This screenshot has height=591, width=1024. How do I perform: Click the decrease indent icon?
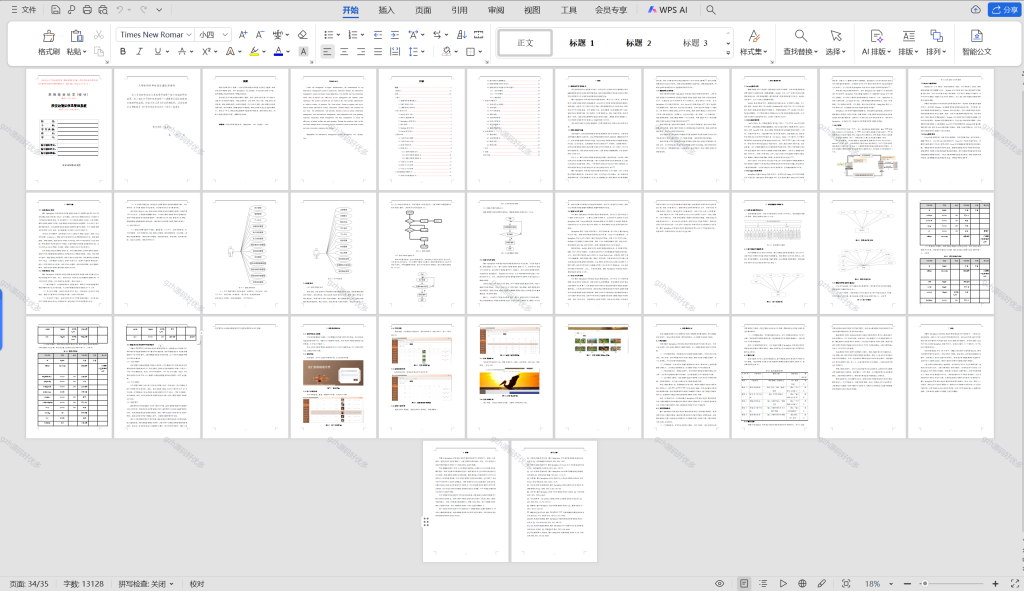pos(377,35)
